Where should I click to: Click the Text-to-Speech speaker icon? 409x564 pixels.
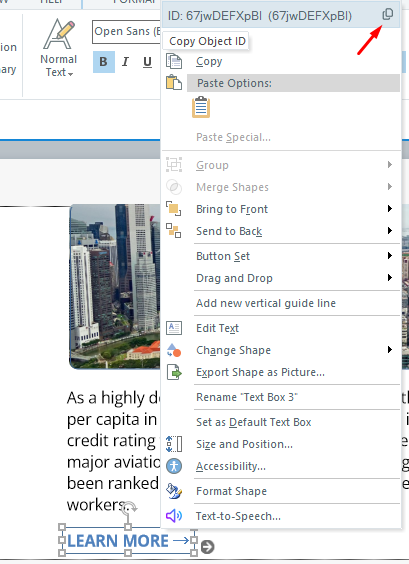click(x=174, y=516)
